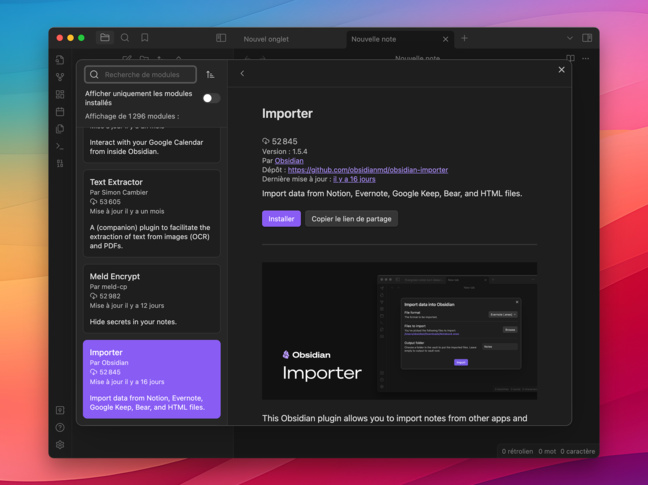Click the 52 845 download count in details
The image size is (648, 485).
click(280, 141)
